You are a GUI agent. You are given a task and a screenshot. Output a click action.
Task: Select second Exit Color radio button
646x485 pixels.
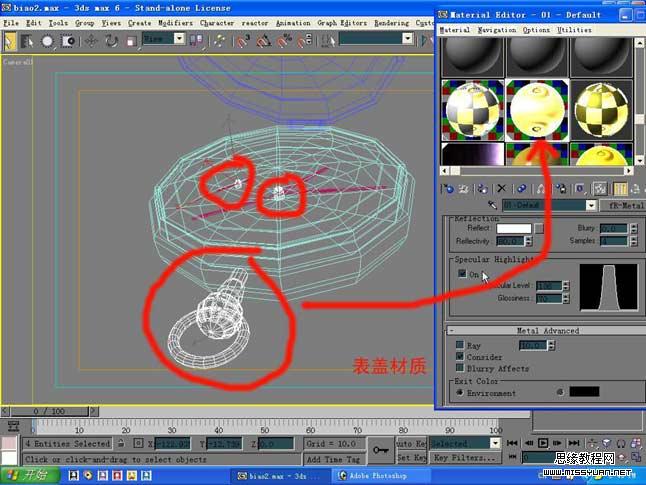click(x=560, y=392)
